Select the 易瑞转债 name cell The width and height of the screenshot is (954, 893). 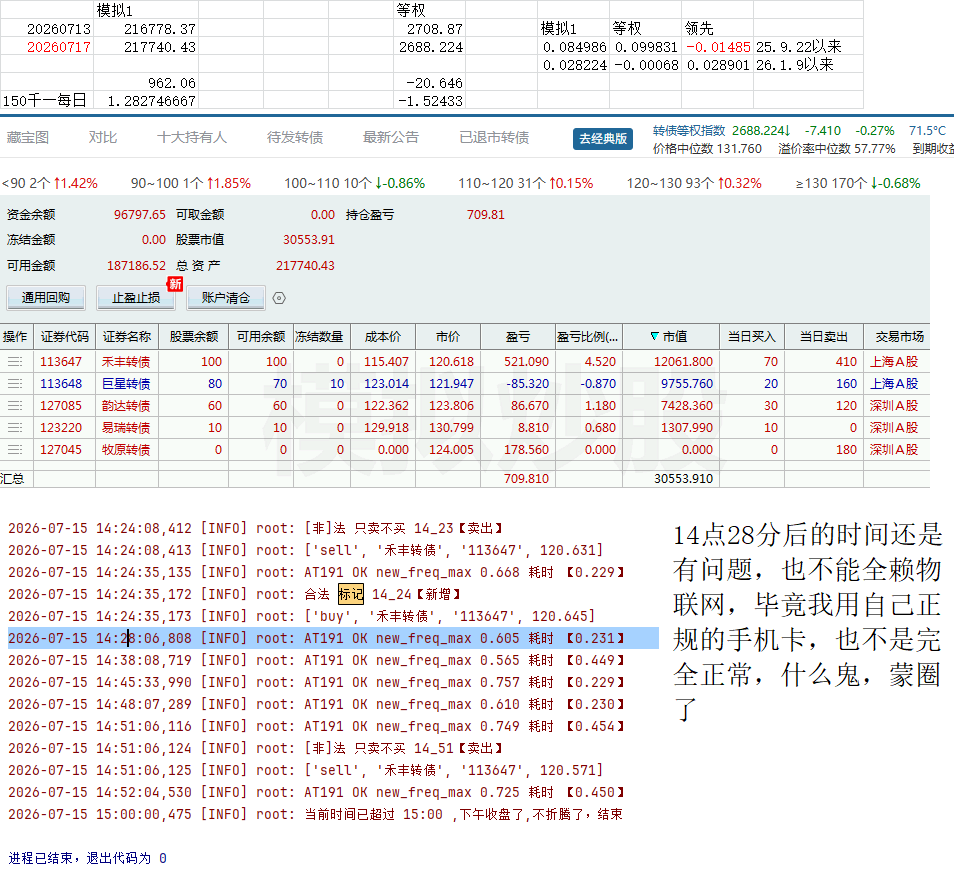pos(126,428)
